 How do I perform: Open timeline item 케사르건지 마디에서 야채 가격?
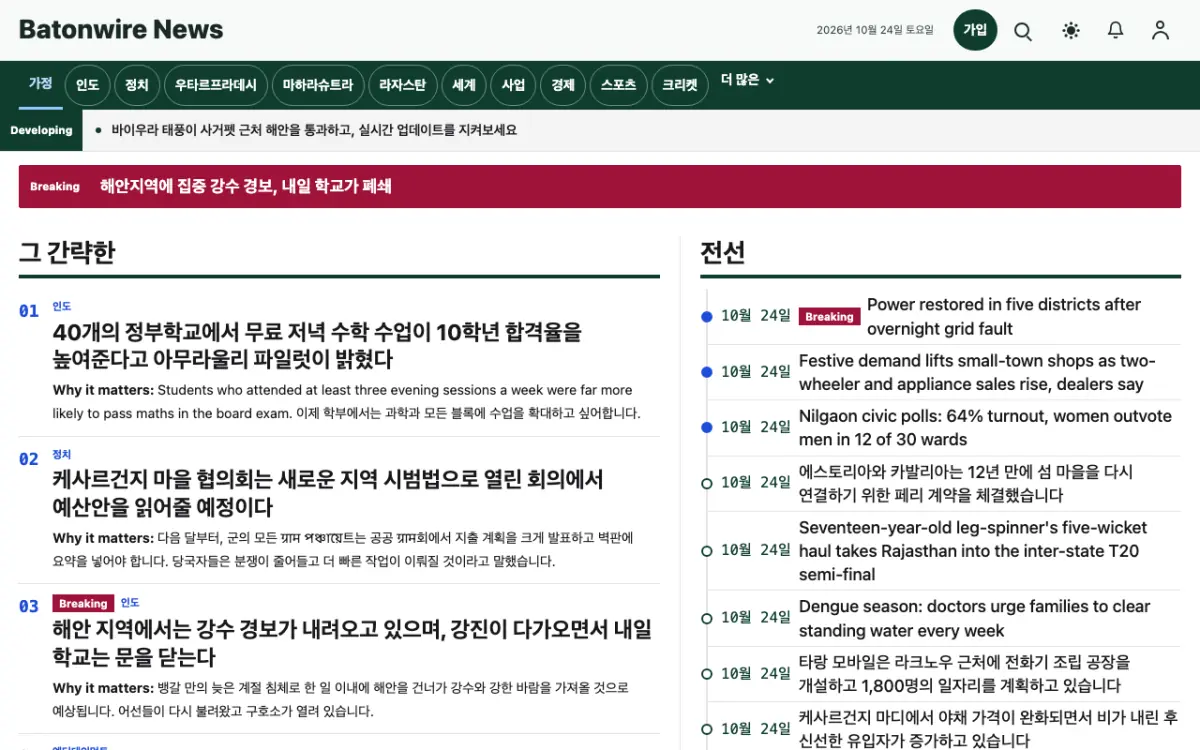coord(988,729)
